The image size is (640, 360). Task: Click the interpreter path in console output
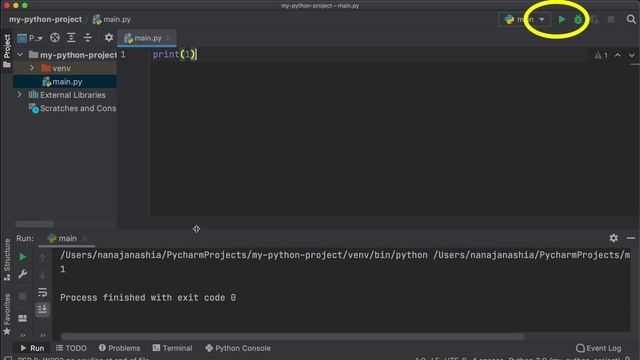coord(244,255)
